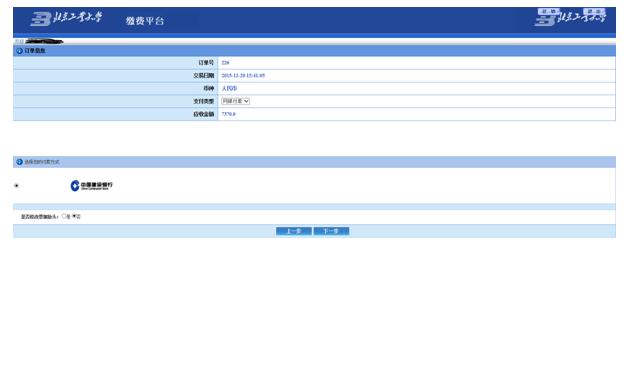Viewport: 634px width, 366px height.
Task: Click the 人民币 currency value
Action: [x=229, y=88]
